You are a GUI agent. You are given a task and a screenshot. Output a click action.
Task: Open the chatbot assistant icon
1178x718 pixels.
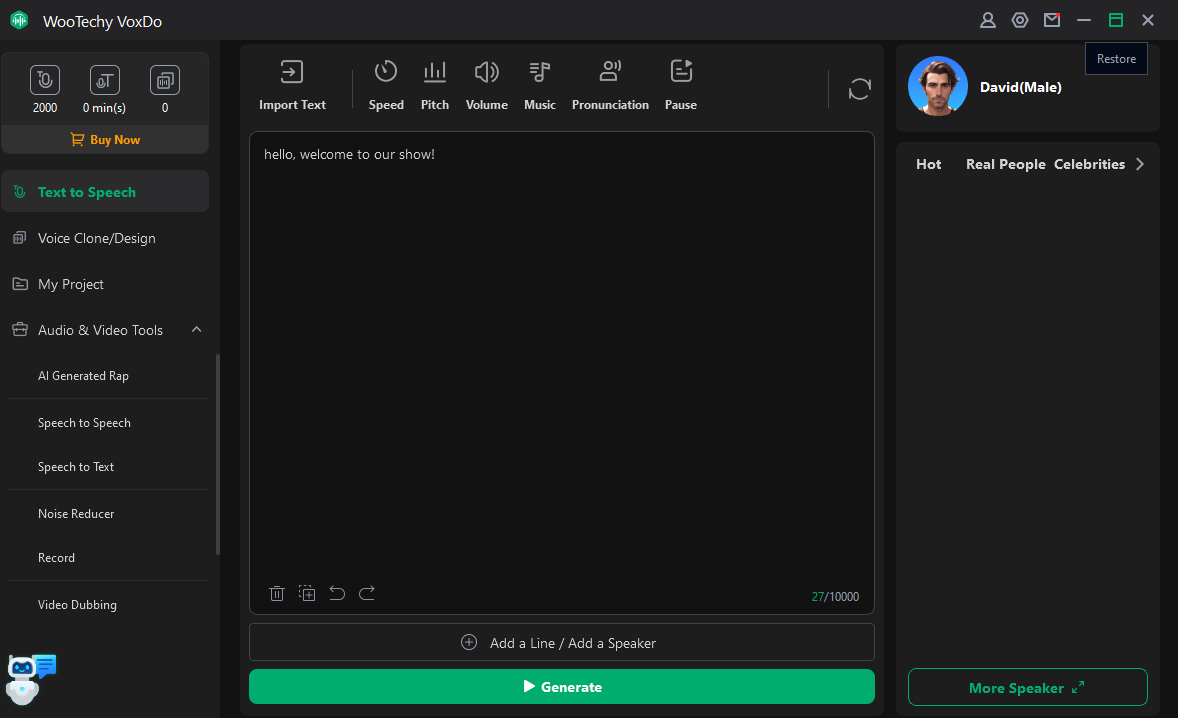[x=30, y=679]
